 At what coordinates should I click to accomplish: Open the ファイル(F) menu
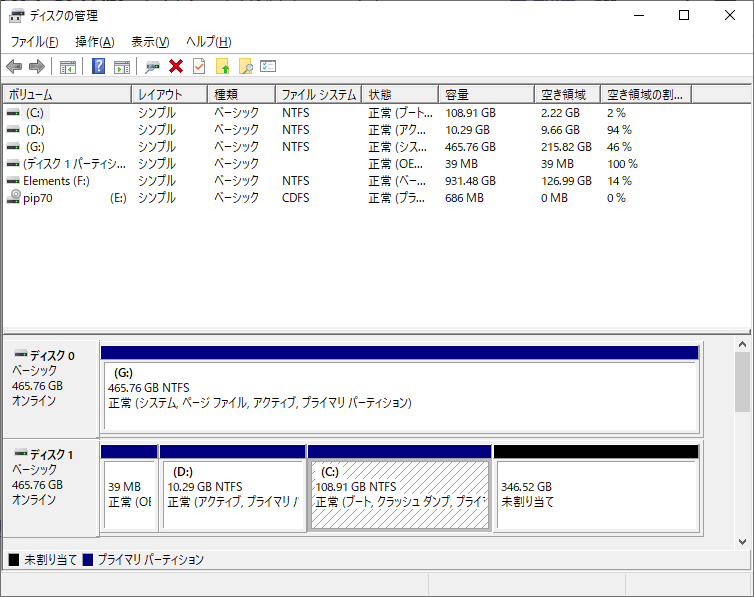click(34, 42)
